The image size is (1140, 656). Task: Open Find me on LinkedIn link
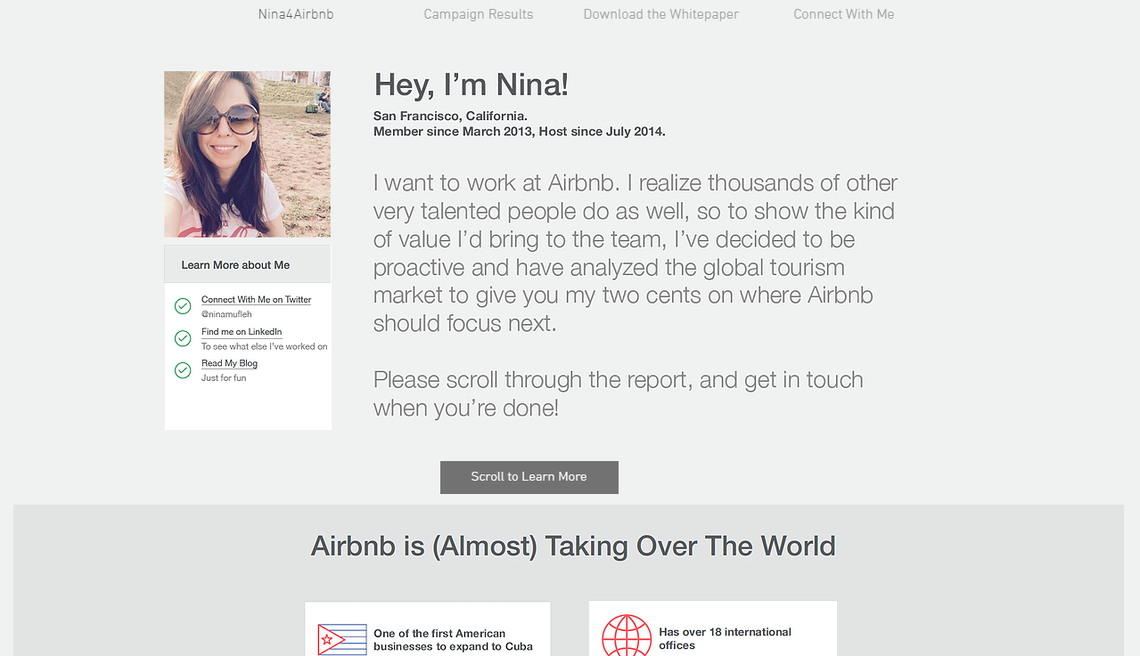coord(241,332)
